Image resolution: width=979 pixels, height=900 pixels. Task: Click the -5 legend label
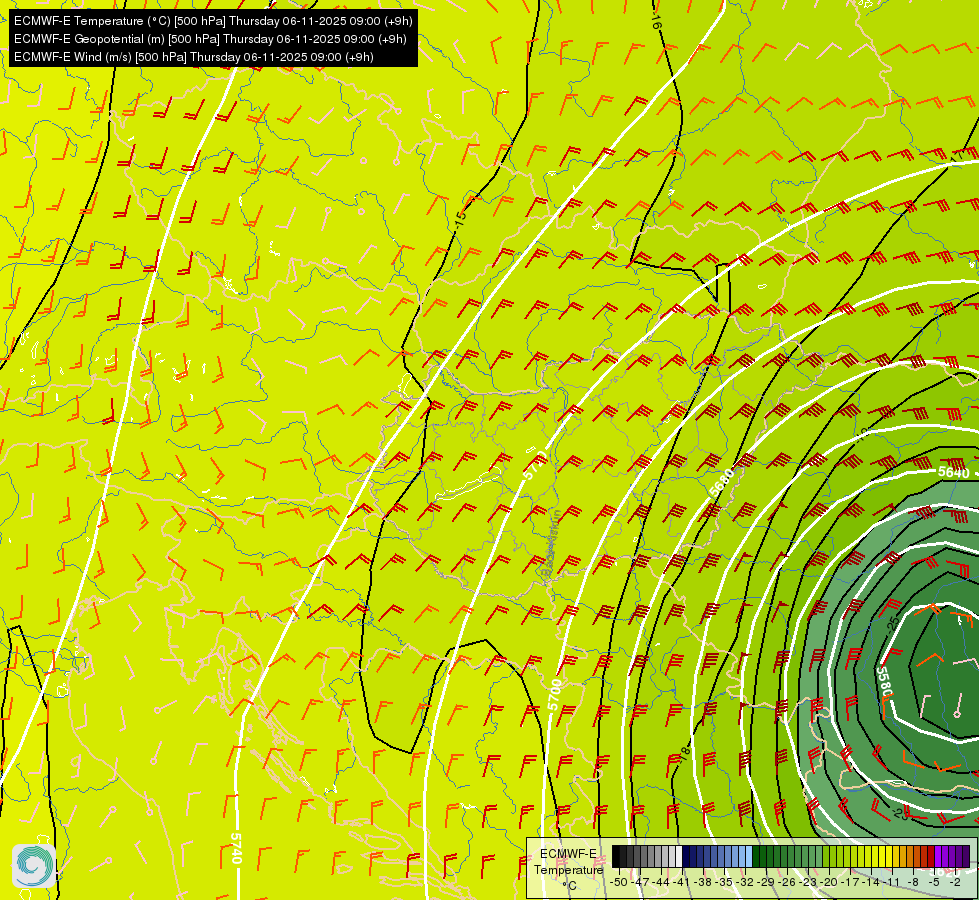(x=935, y=882)
